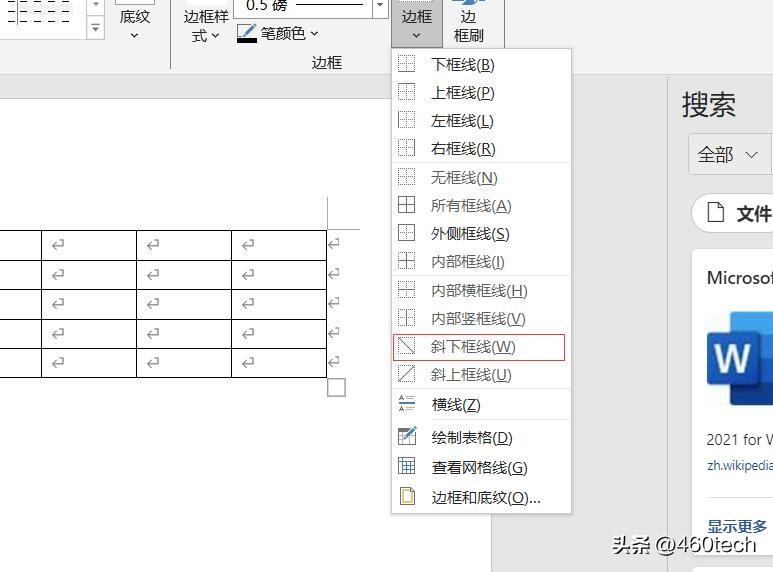Select menu entry 下框线(B) text
Viewport: 773px width, 572px height.
click(x=462, y=65)
